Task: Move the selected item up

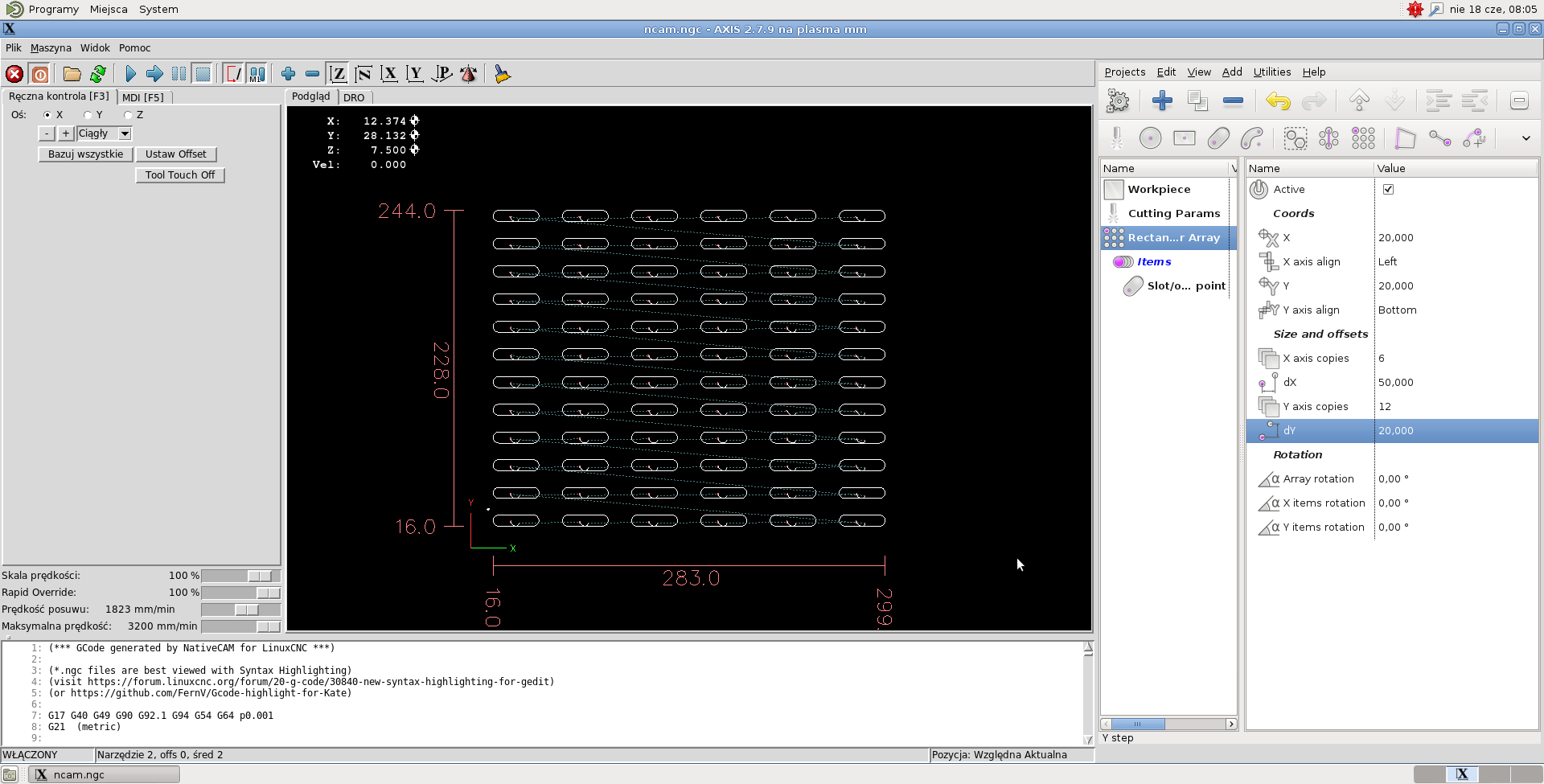Action: pos(1359,101)
